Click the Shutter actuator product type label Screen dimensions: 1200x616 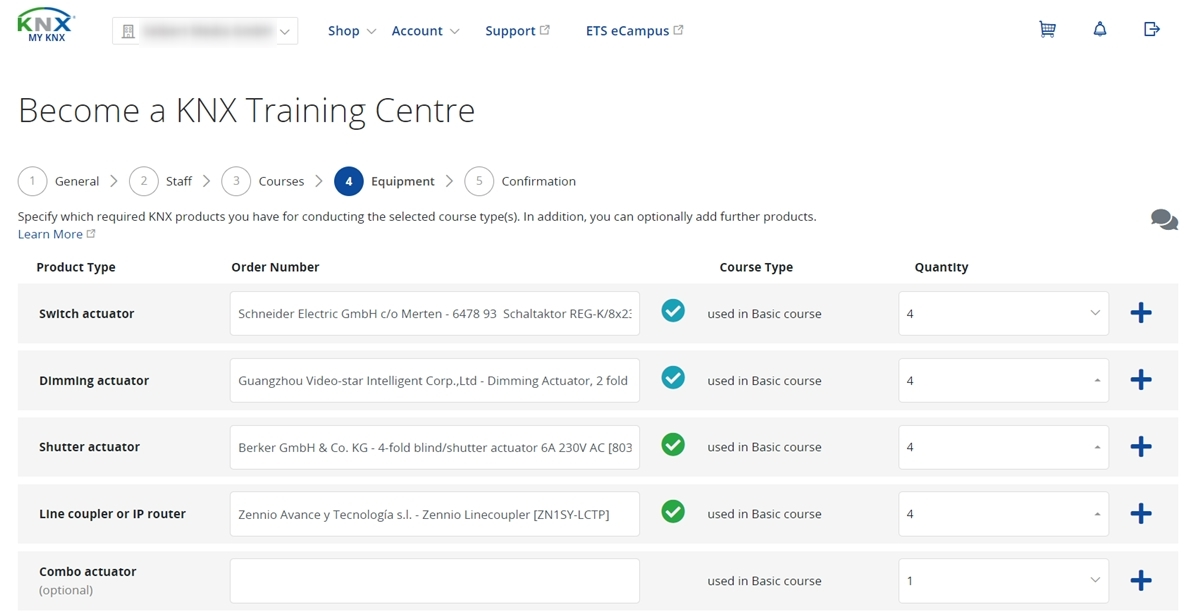(x=89, y=447)
